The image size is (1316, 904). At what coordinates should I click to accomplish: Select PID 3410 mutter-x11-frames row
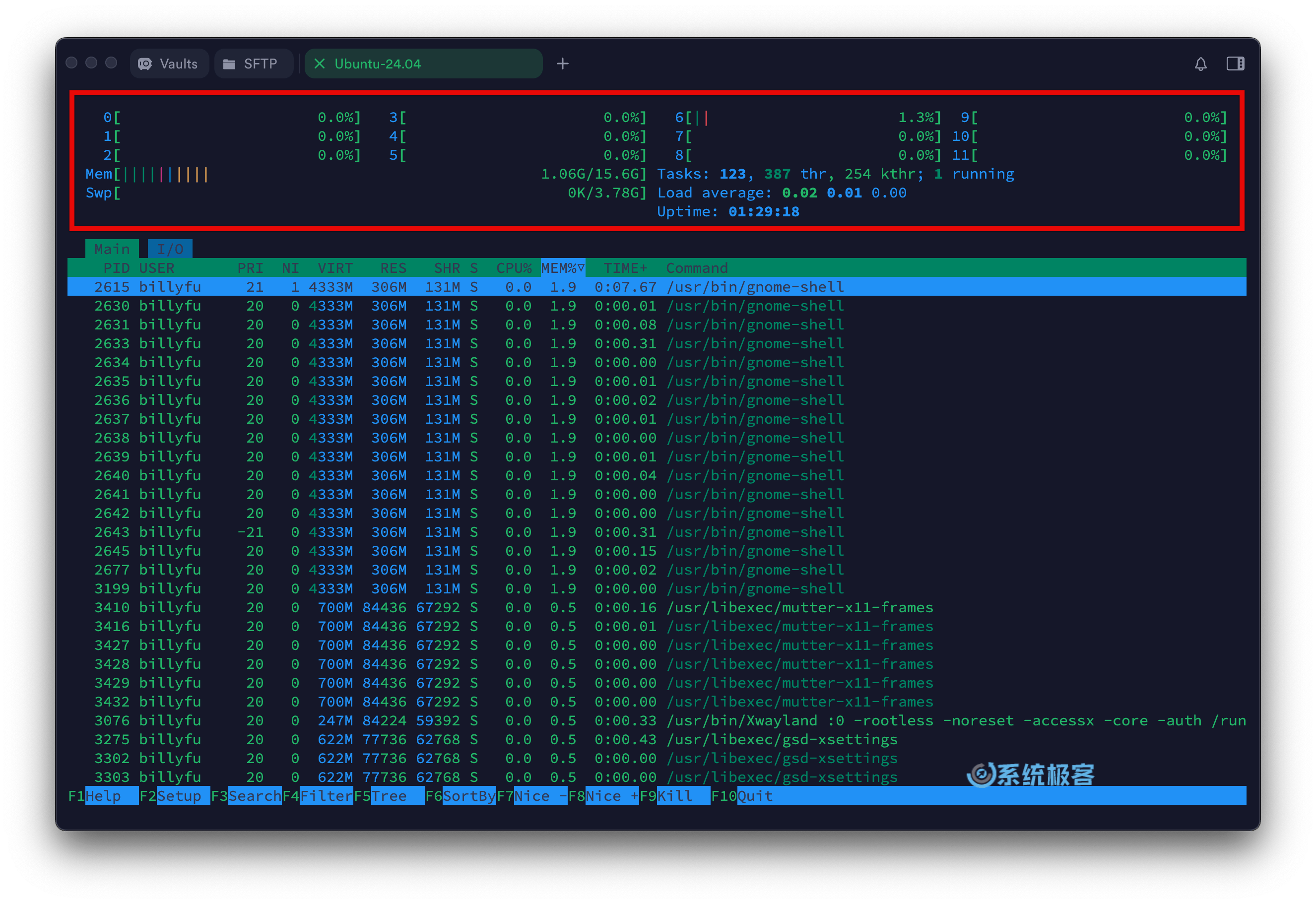[657, 607]
